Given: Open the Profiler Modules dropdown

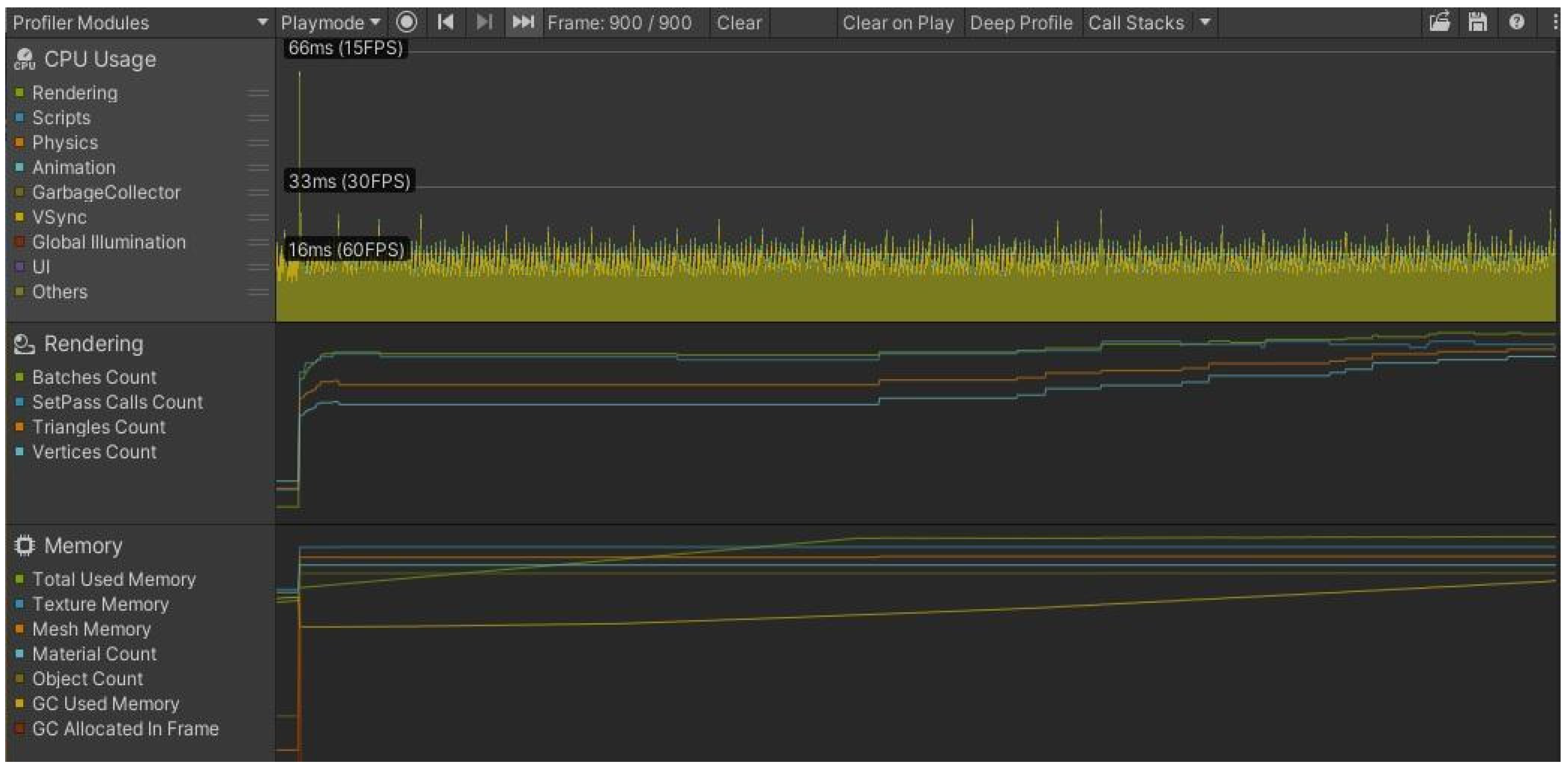Looking at the screenshot, I should click(140, 23).
